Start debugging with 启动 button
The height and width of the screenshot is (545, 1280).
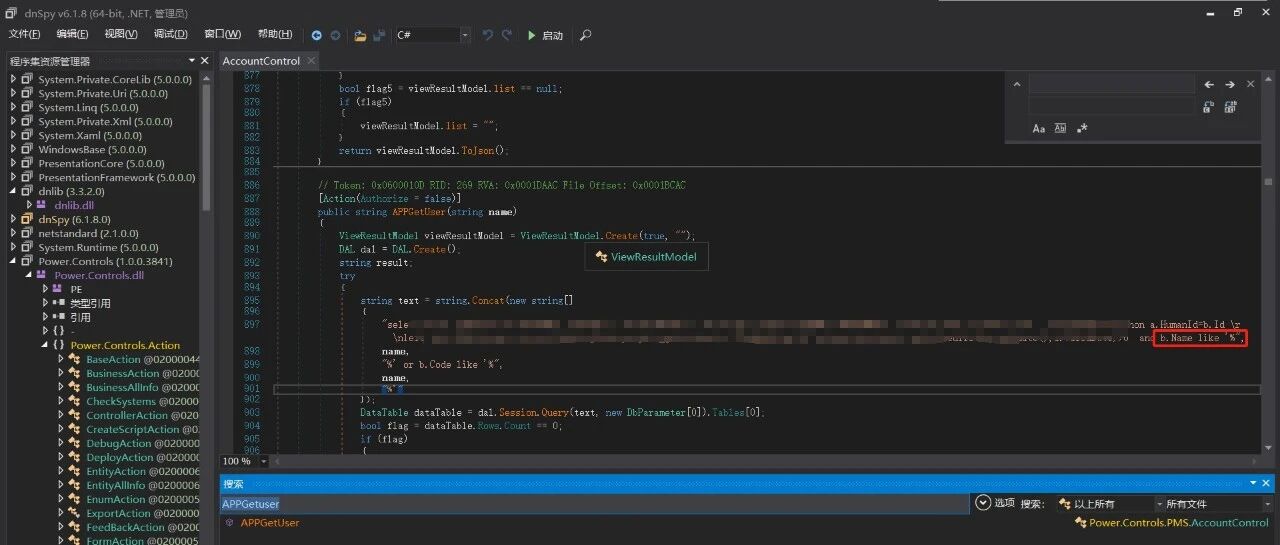click(x=546, y=35)
